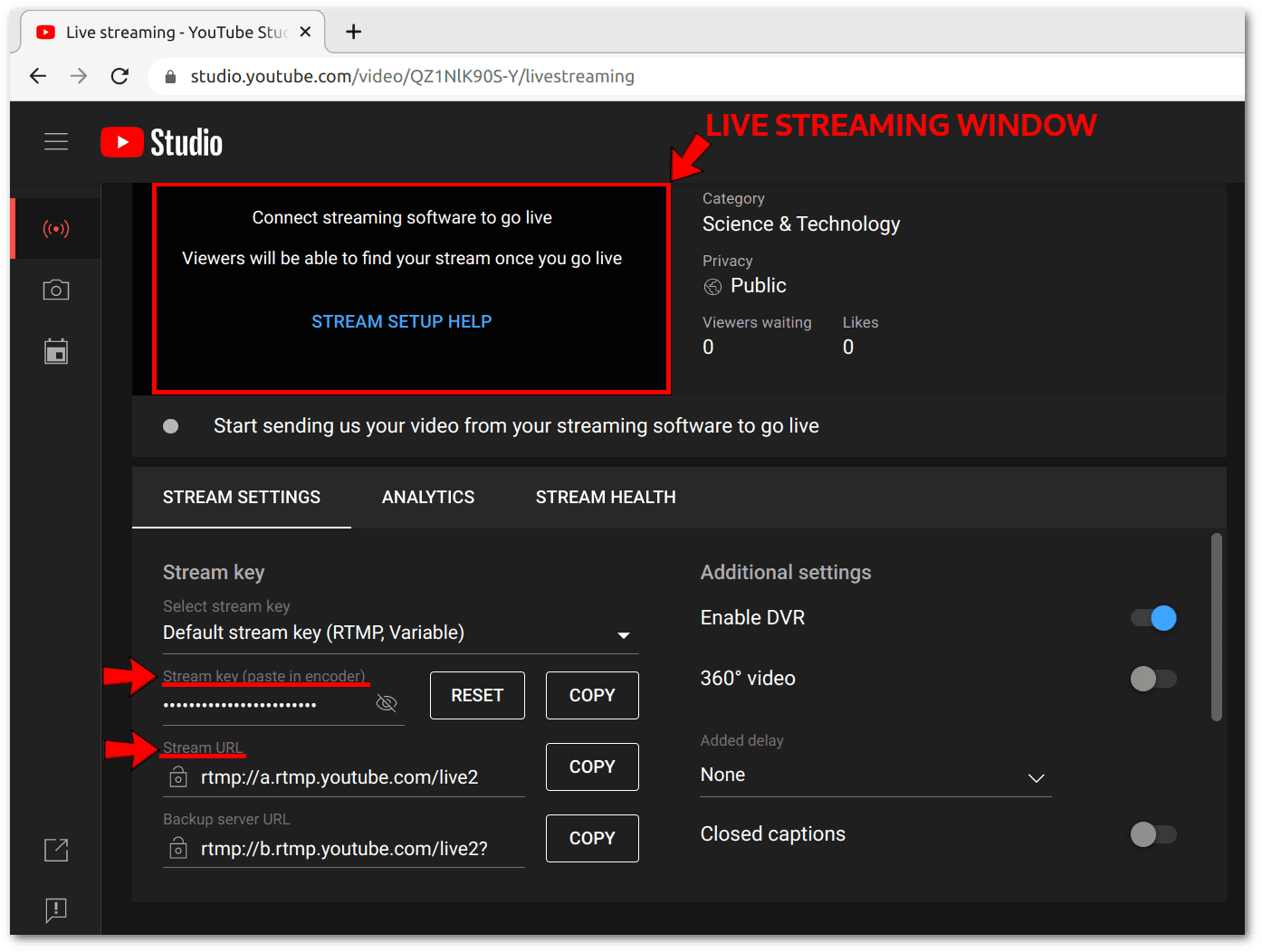Open a new browser tab with plus icon
This screenshot has height=952, width=1262.
pyautogui.click(x=354, y=32)
